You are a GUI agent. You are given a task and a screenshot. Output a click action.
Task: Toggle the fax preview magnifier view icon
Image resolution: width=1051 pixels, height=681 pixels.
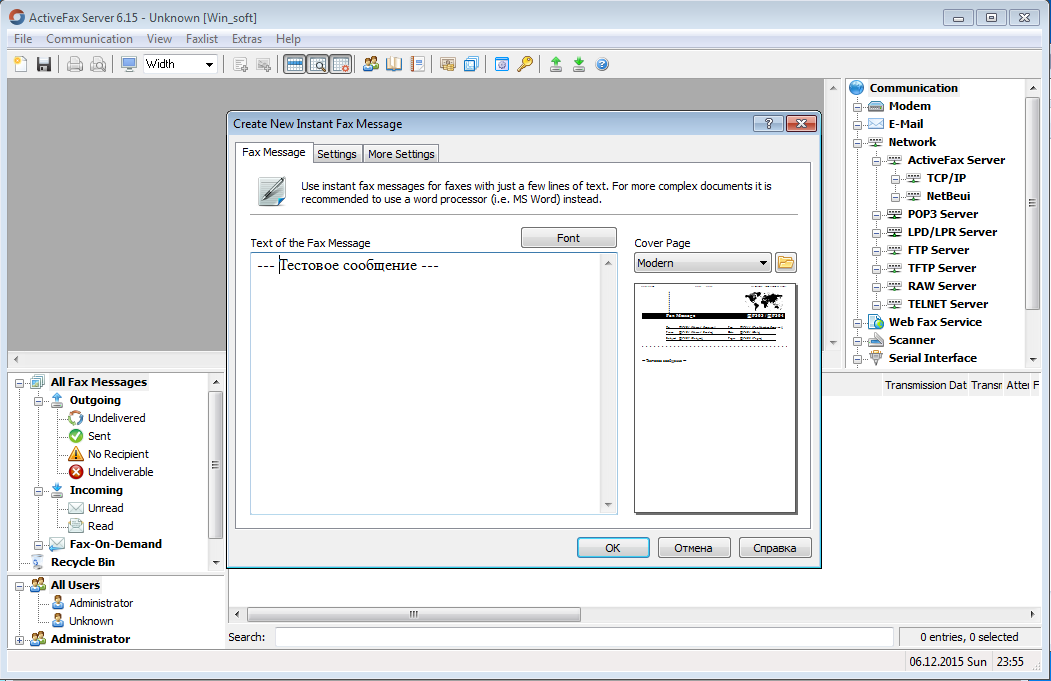click(x=318, y=64)
